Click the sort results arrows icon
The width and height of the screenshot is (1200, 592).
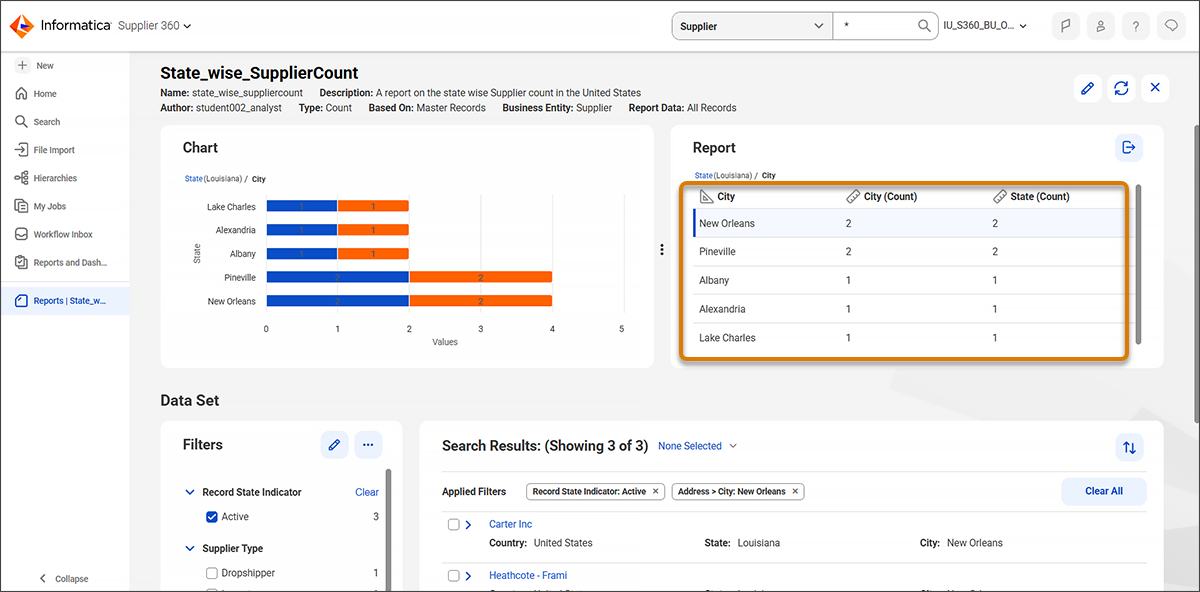tap(1129, 447)
